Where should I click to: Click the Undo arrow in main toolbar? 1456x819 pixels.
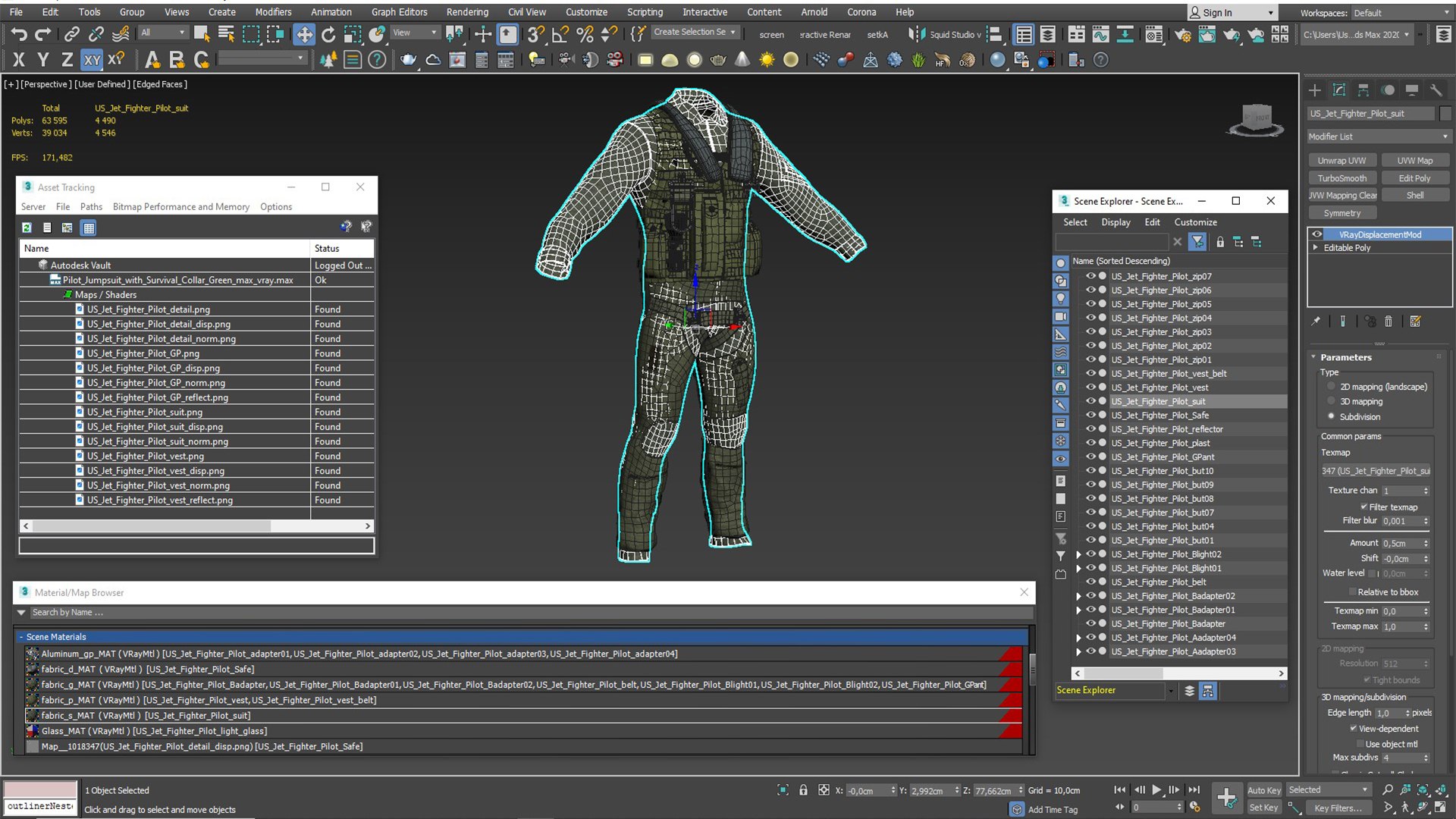[19, 34]
